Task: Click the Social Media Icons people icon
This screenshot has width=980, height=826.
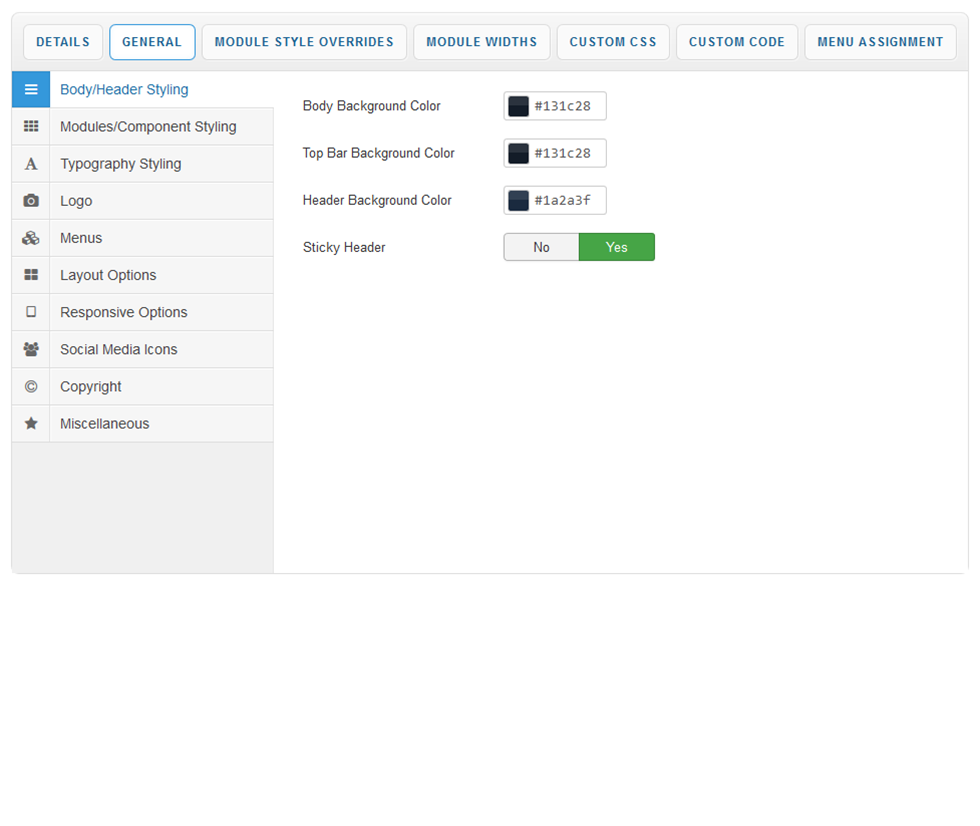Action: click(31, 349)
